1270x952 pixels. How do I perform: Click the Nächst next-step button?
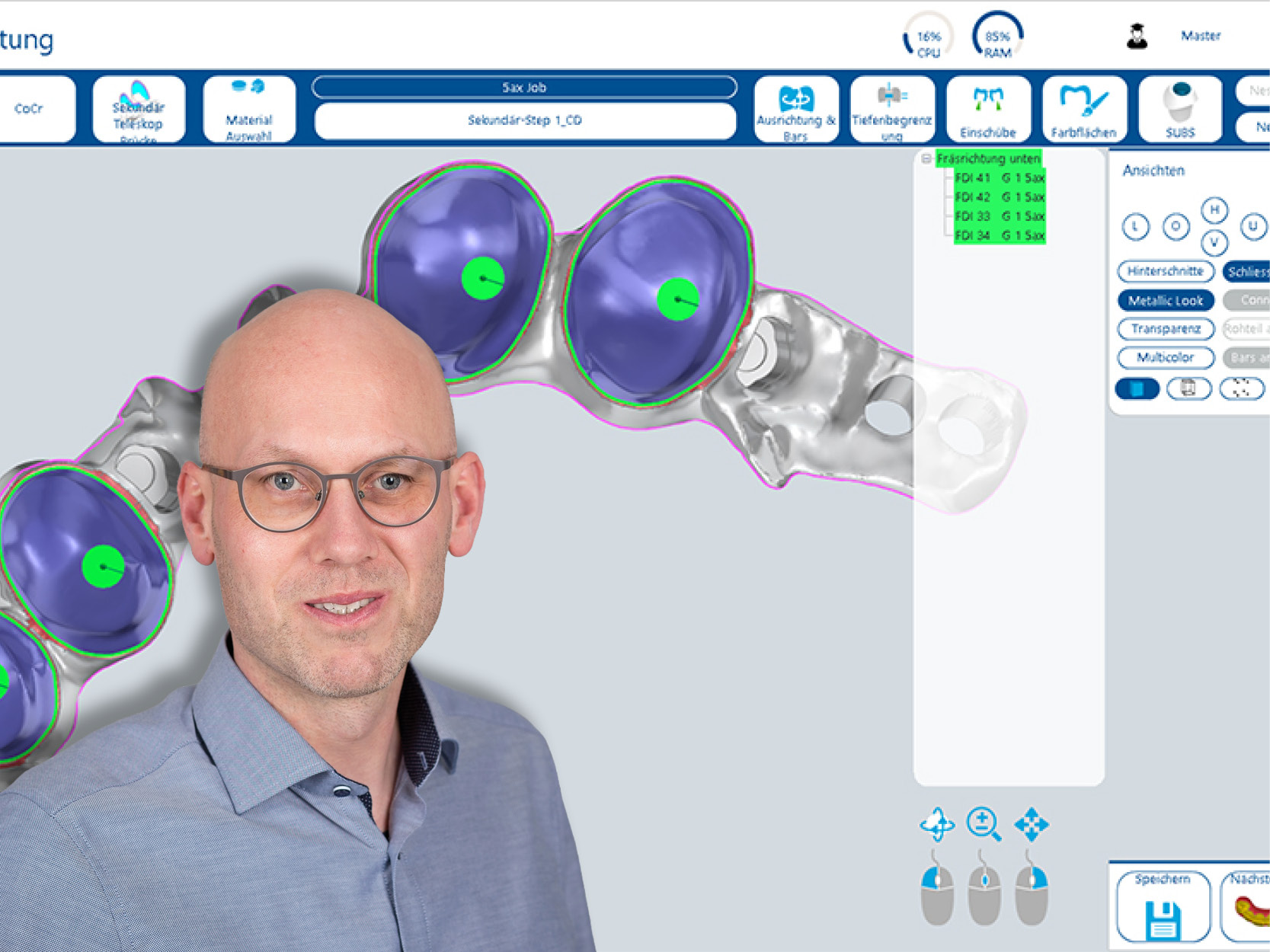tap(1246, 907)
